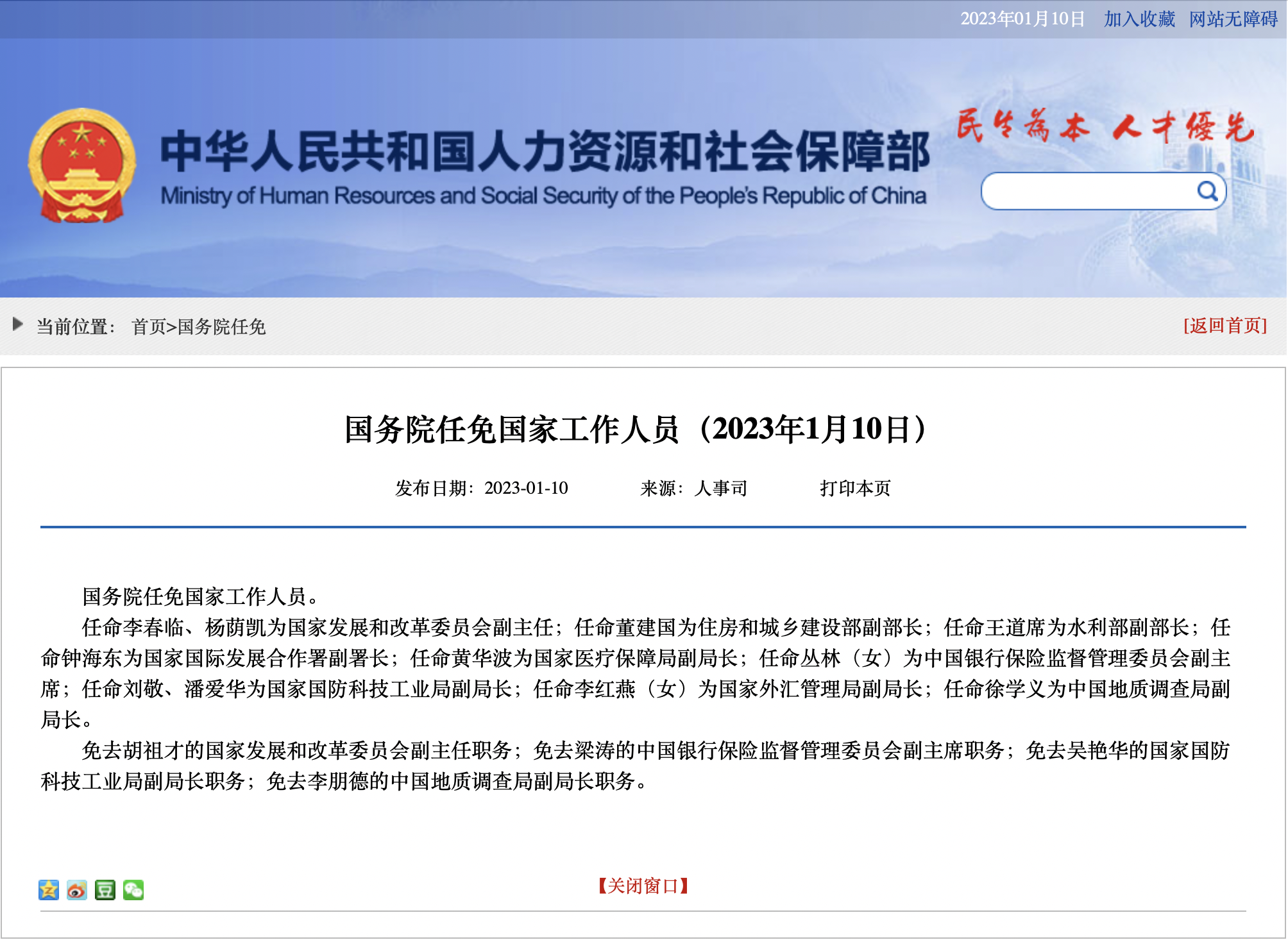The height and width of the screenshot is (940, 1288).
Task: Share to QQ Zone (Qzone star icon)
Action: (49, 889)
